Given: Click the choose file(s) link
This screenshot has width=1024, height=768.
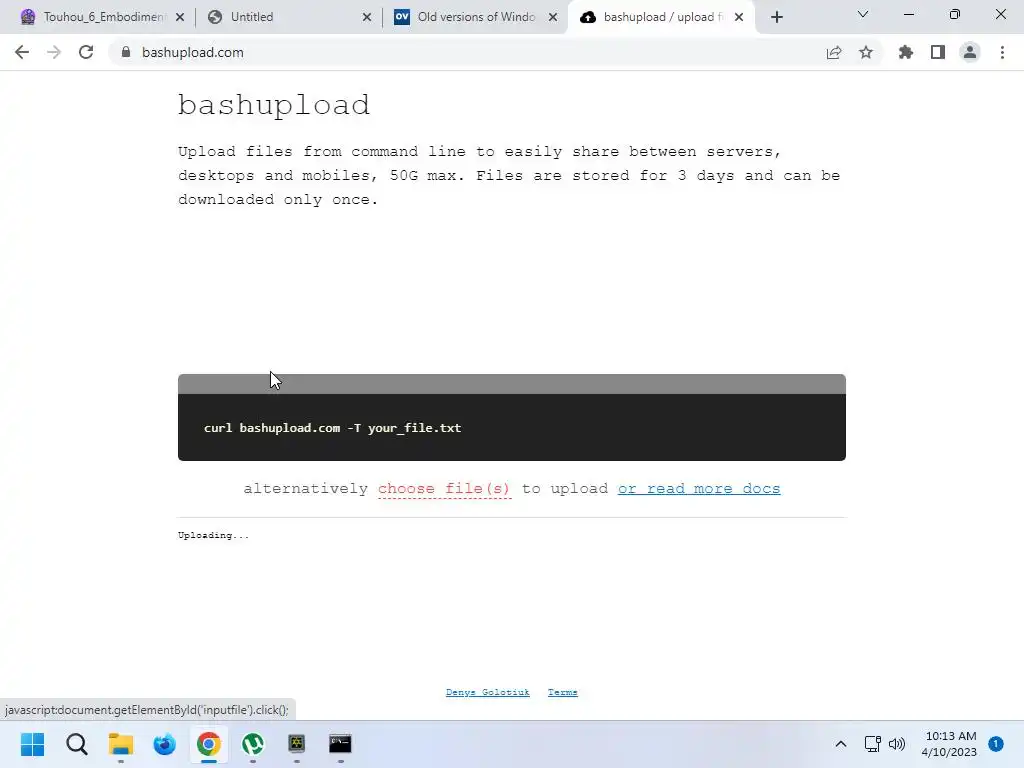Looking at the screenshot, I should (444, 488).
